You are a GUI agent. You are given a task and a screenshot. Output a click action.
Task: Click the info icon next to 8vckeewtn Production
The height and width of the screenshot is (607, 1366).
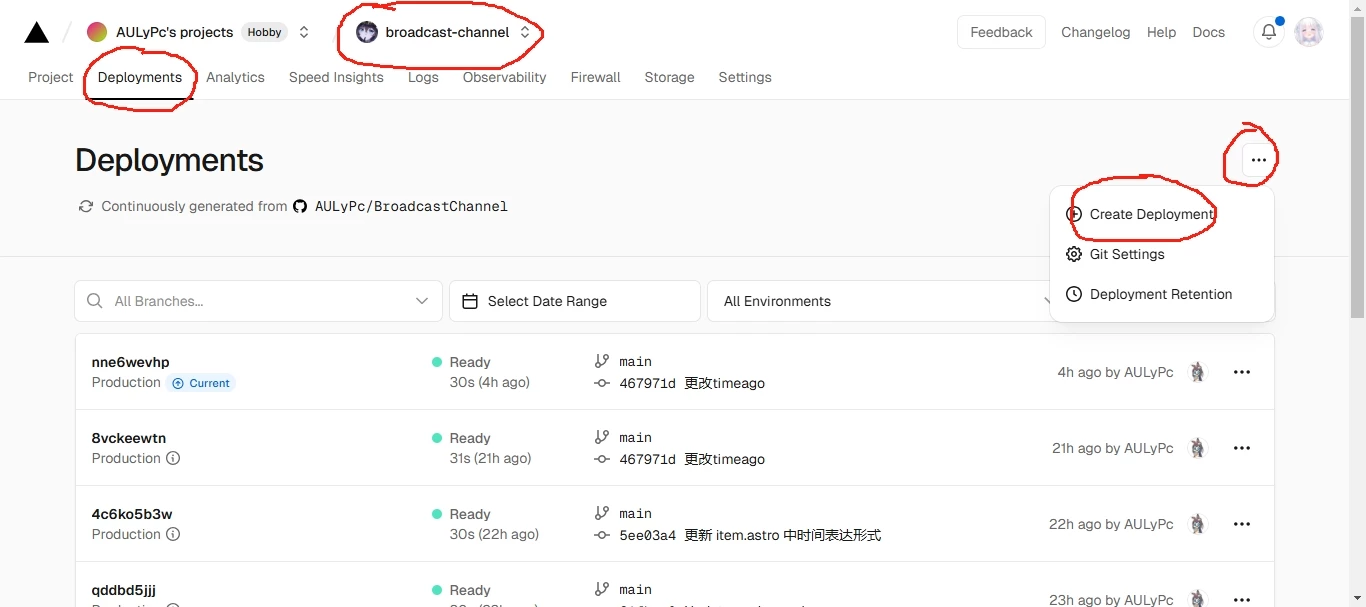pyautogui.click(x=173, y=458)
